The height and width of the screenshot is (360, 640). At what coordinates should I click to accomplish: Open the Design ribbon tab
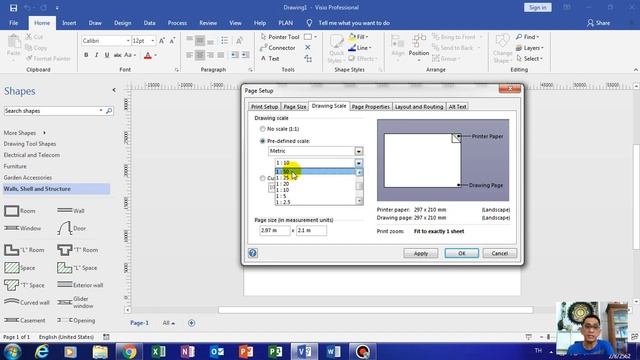pos(122,23)
